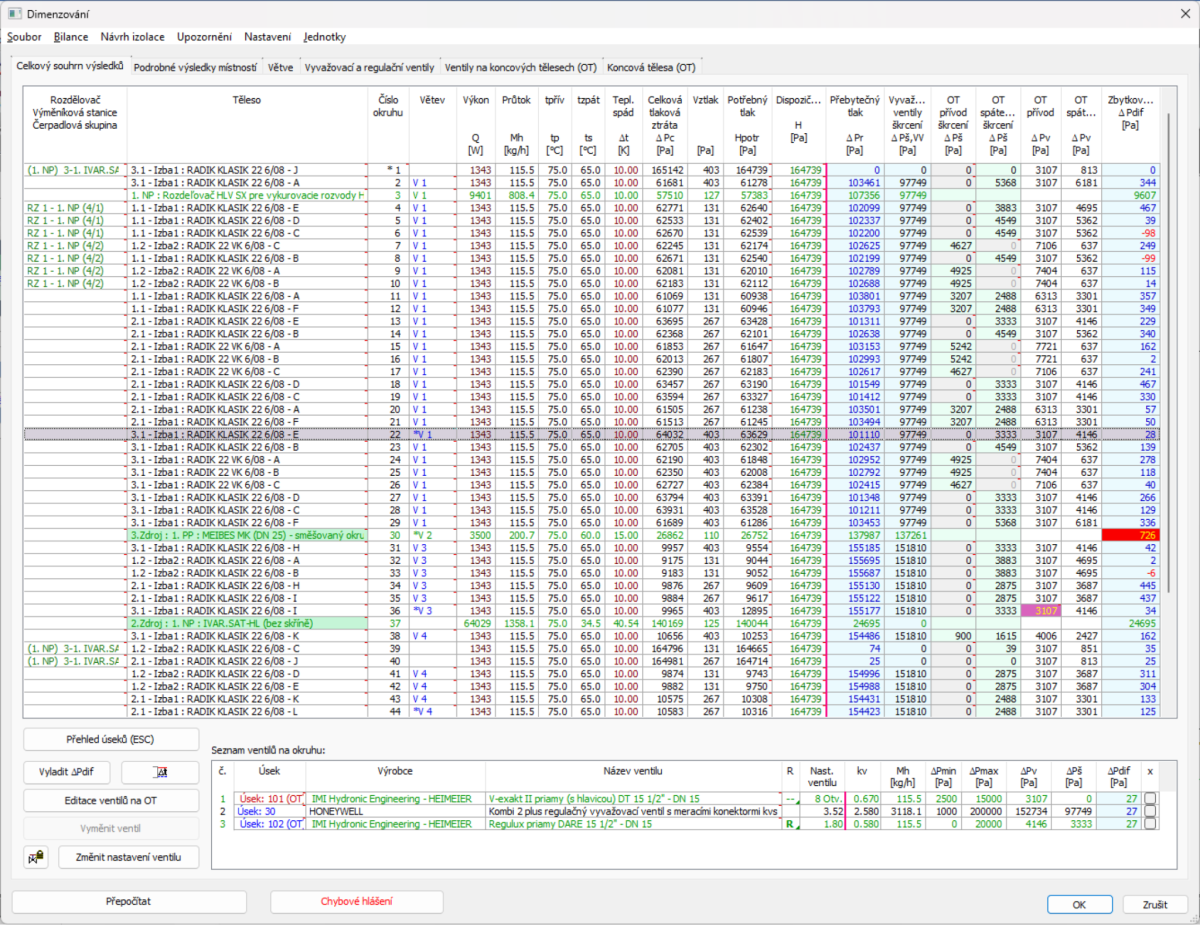Open the Návrh izolace menu
The width and height of the screenshot is (1200, 925).
click(x=133, y=37)
